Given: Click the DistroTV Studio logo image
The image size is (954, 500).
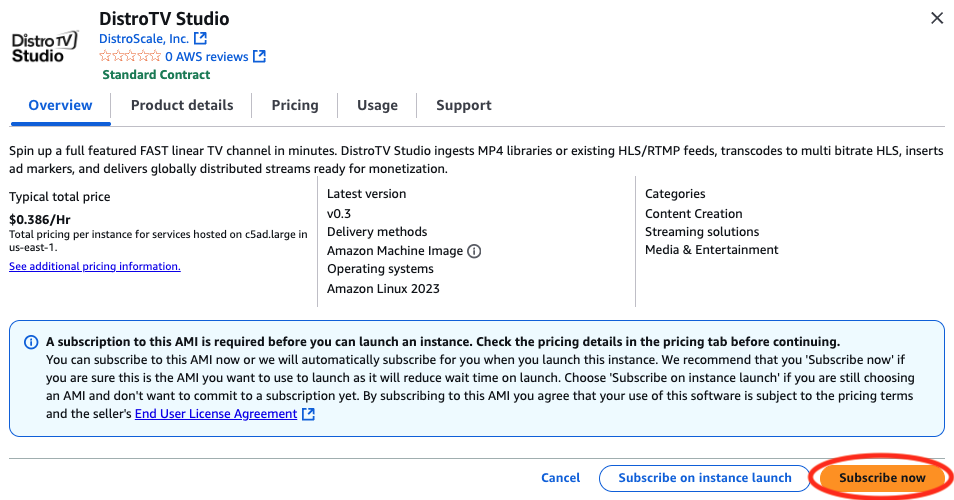Looking at the screenshot, I should (x=43, y=47).
